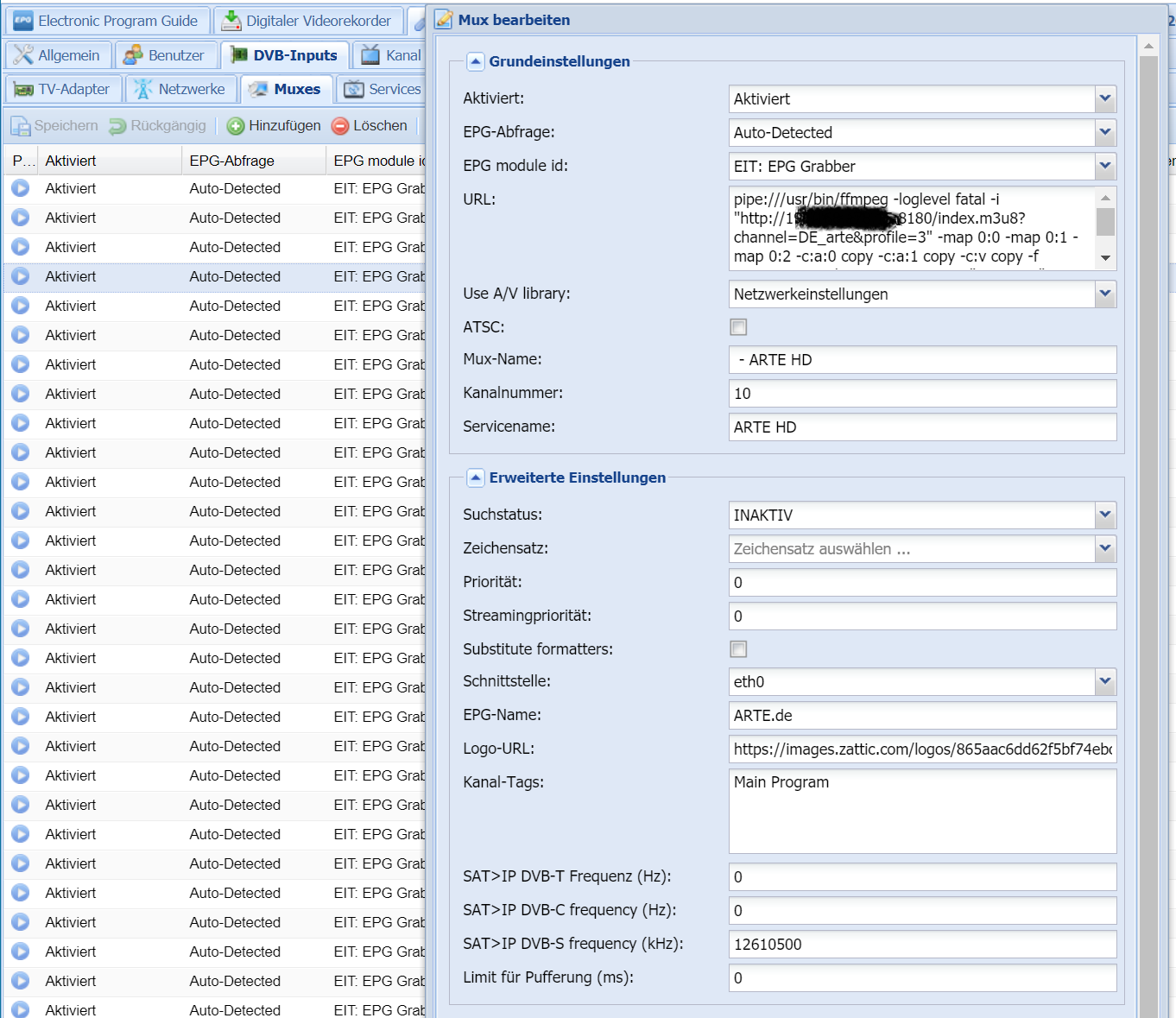Select the Benutzer tab
Screen dimensions: 1176x1018
click(x=164, y=55)
